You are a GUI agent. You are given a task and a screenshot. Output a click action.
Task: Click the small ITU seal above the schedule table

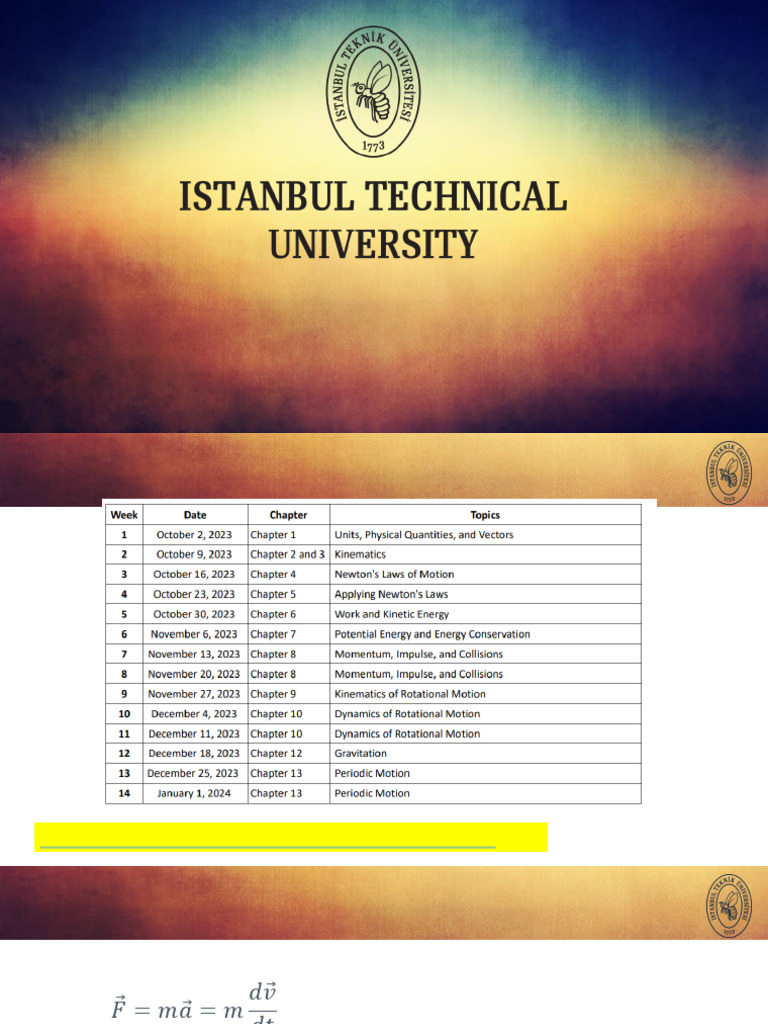pos(729,472)
